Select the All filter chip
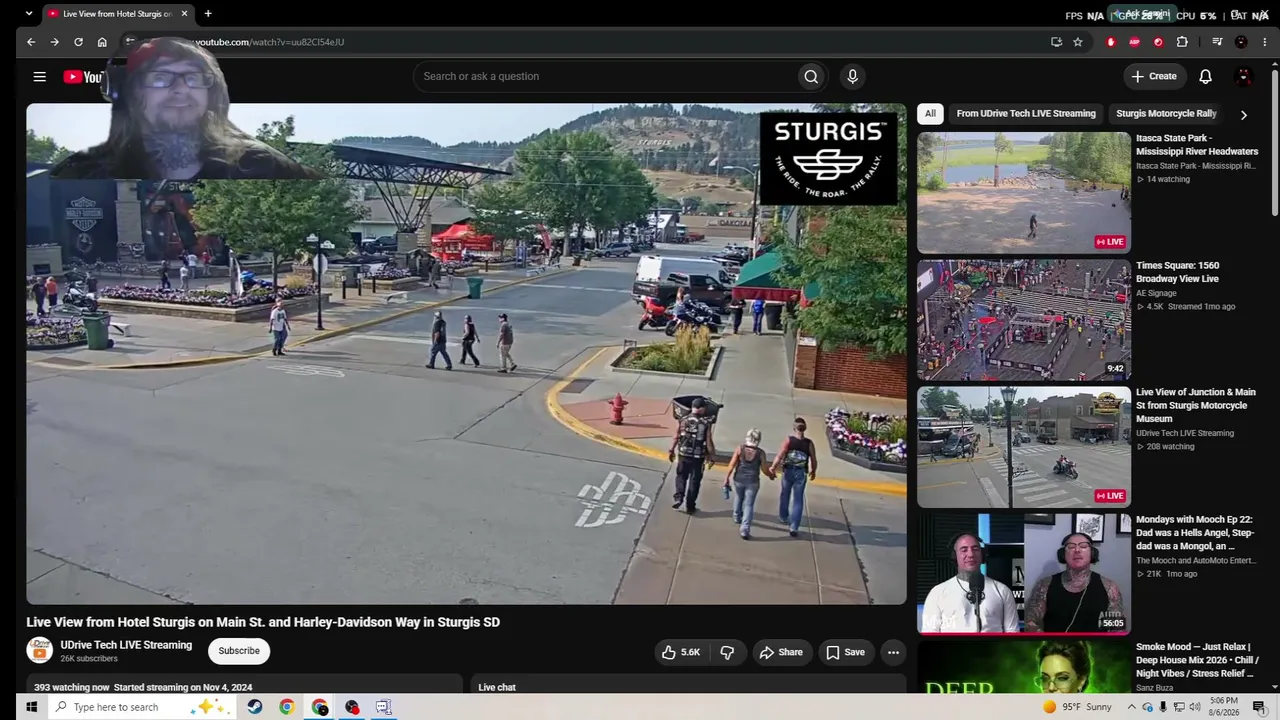 coord(930,114)
